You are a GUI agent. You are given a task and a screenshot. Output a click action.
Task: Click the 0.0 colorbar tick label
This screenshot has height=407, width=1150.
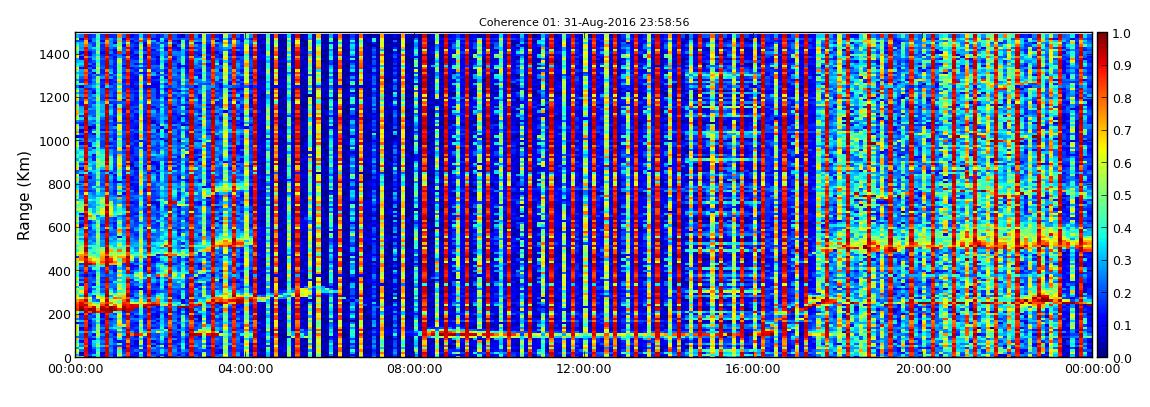tap(1121, 357)
